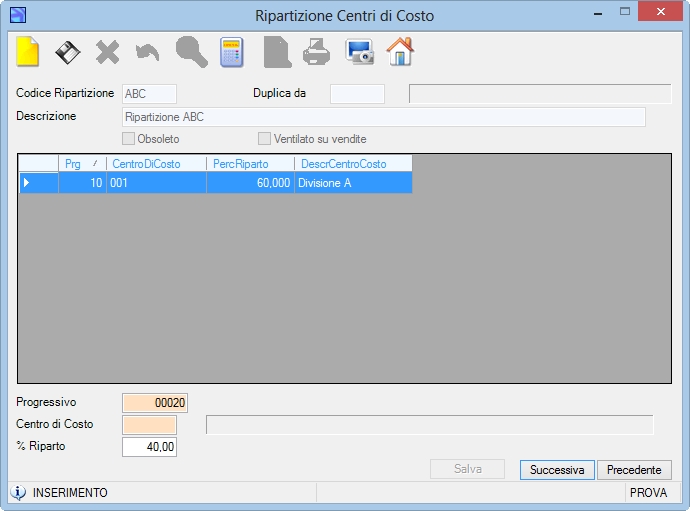690x511 pixels.
Task: Open the calculator icon in toolbar
Action: (x=231, y=52)
